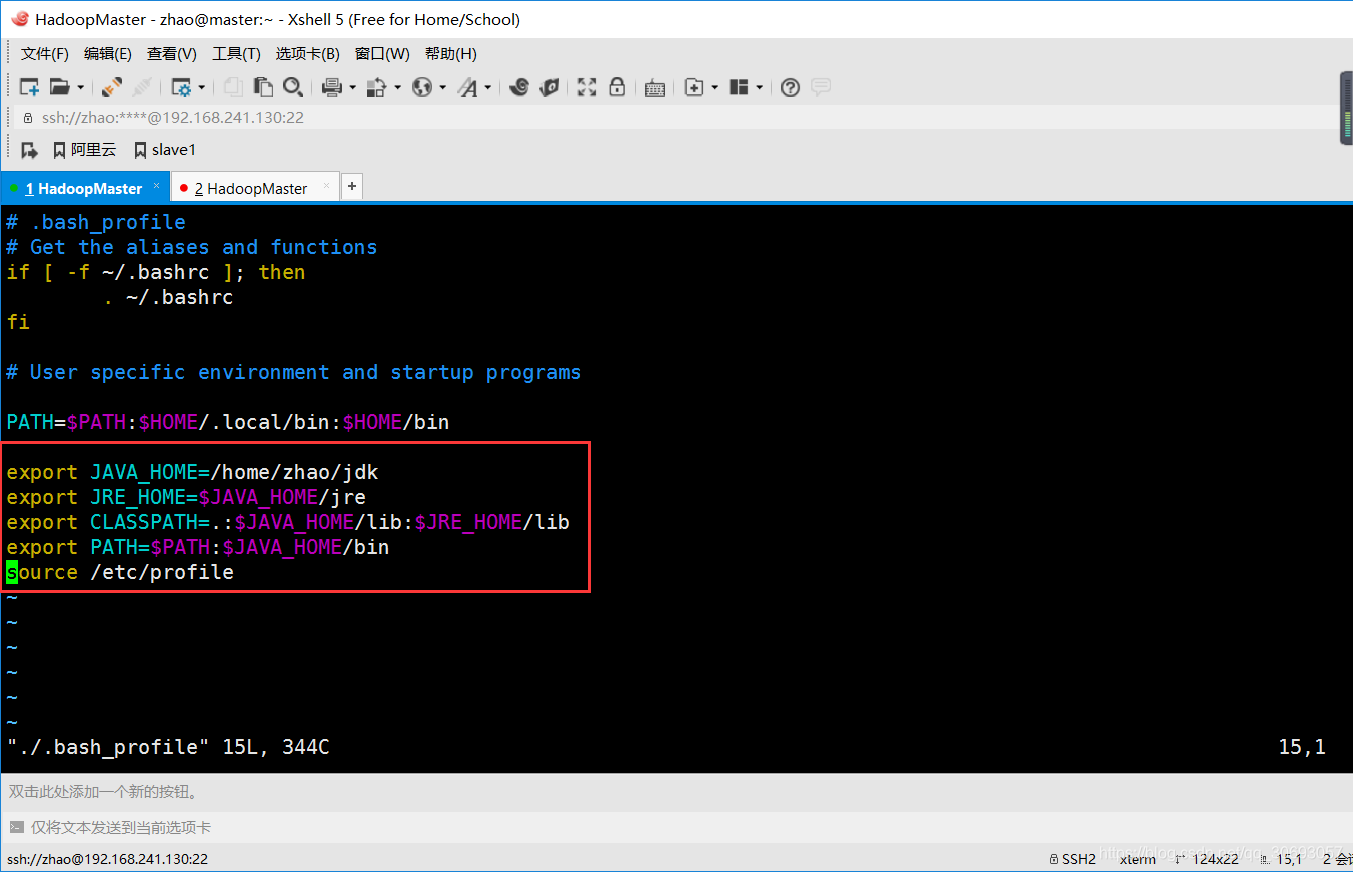Click the file transfer icon

[376, 87]
